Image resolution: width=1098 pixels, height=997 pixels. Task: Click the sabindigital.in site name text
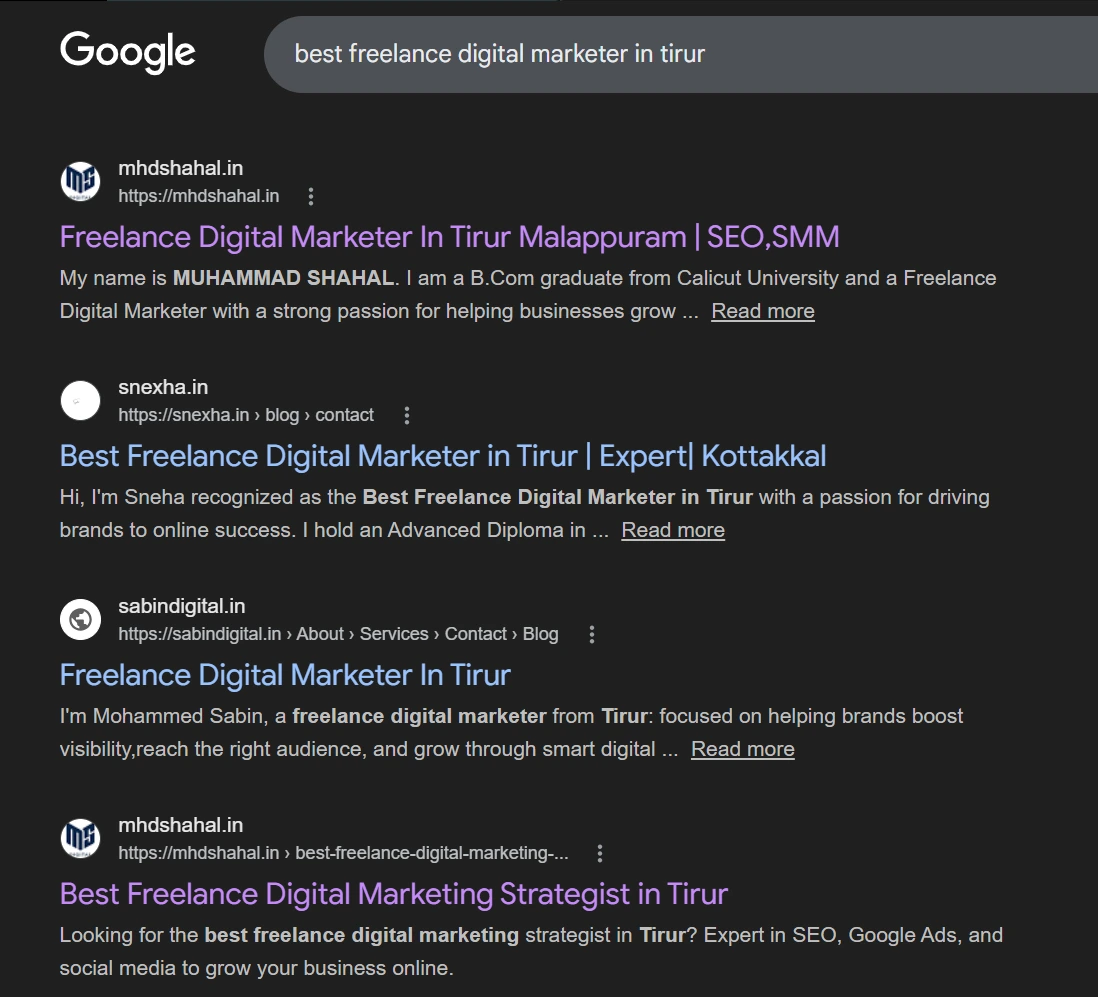(x=181, y=606)
